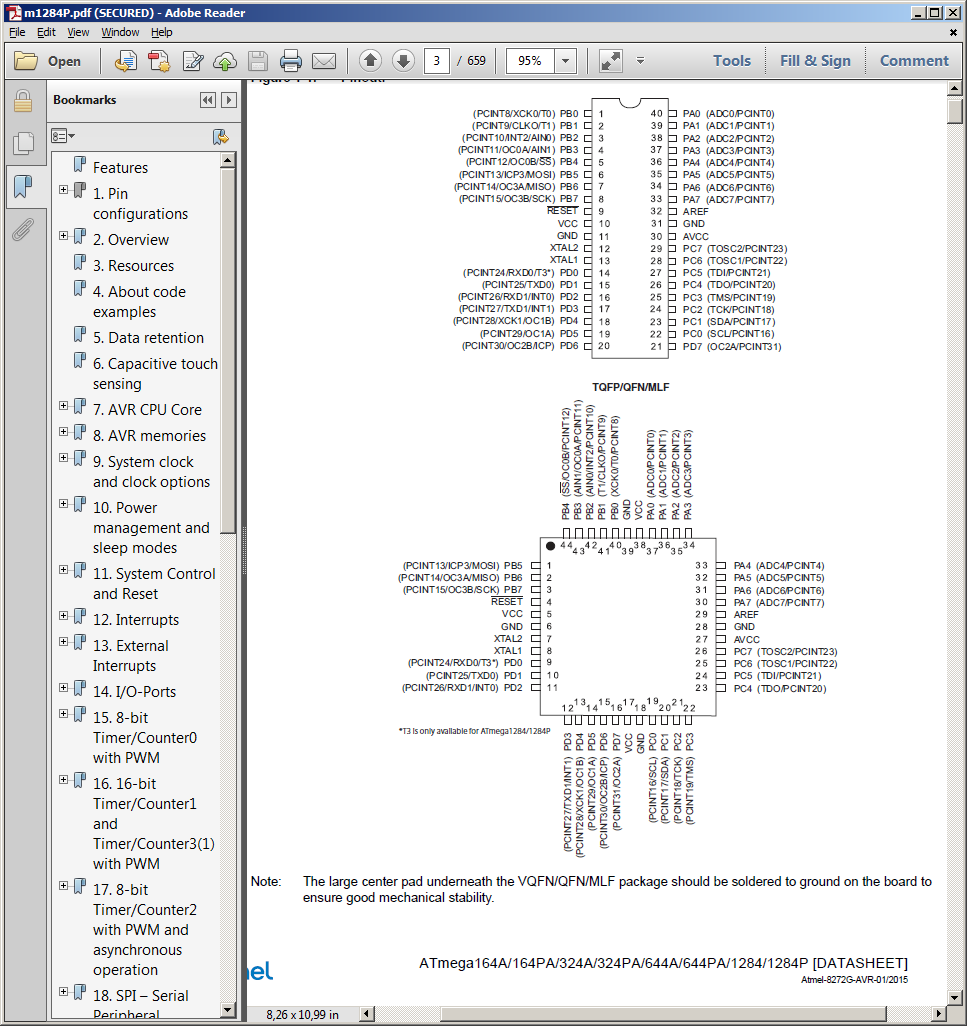Open the File menu
The width and height of the screenshot is (967, 1026).
(x=17, y=32)
